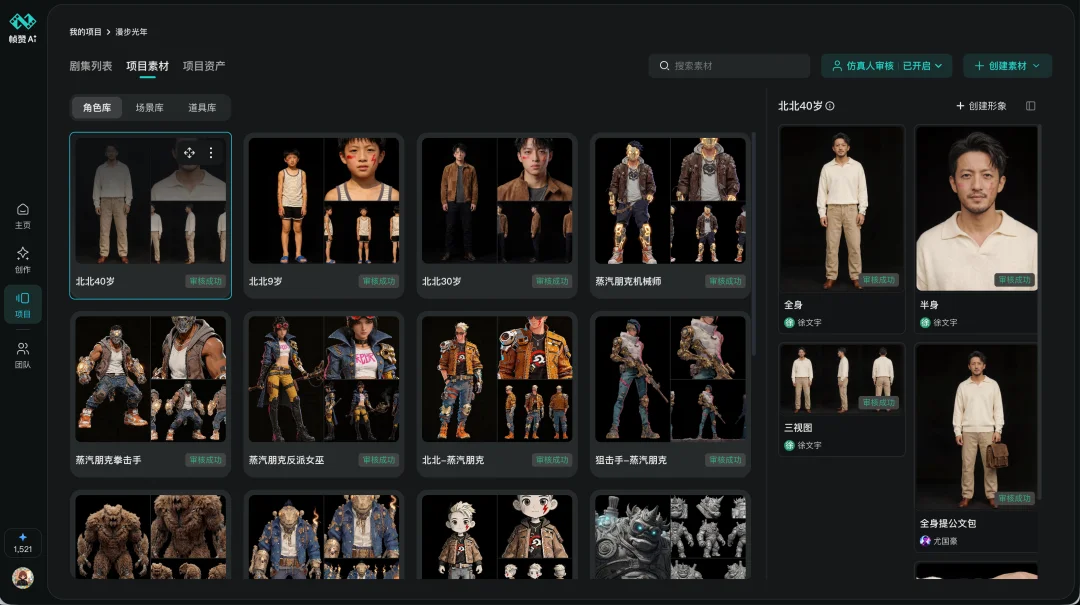
Task: Click 我的项目 in the breadcrumb
Action: point(84,32)
